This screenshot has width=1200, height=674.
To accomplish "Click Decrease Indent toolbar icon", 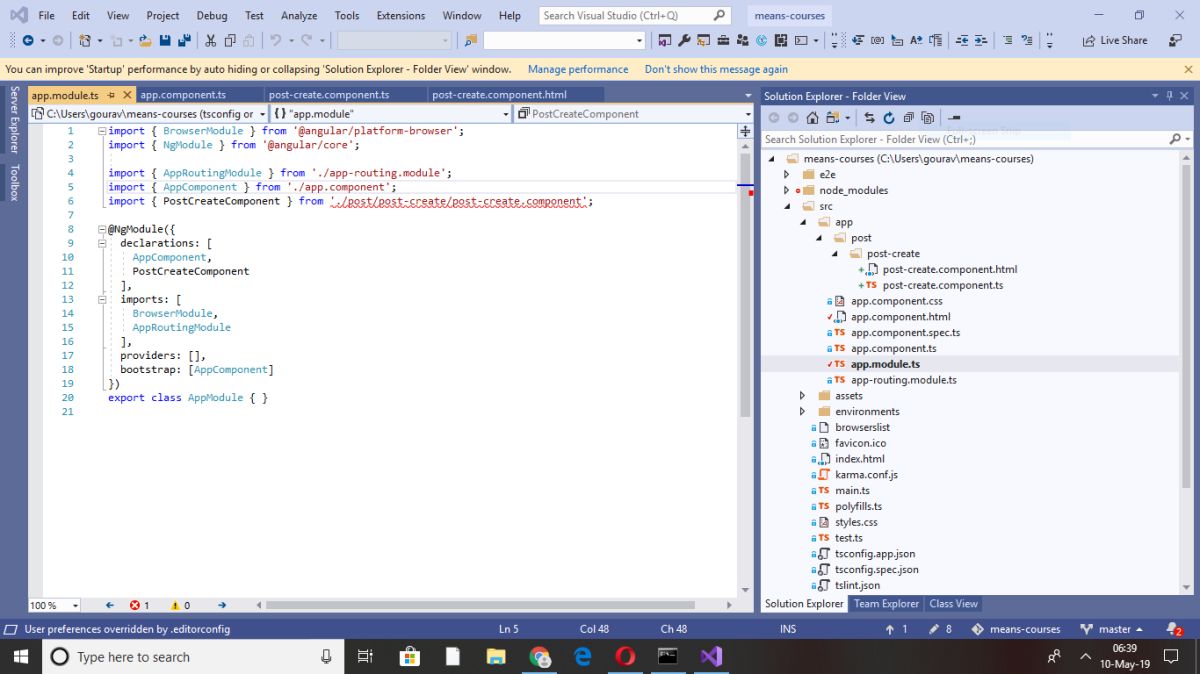I will tap(962, 40).
